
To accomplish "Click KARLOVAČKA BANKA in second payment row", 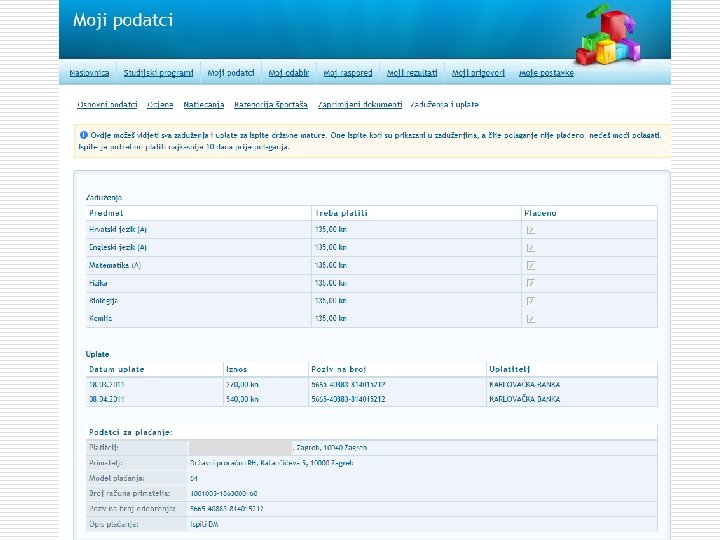I will point(524,399).
